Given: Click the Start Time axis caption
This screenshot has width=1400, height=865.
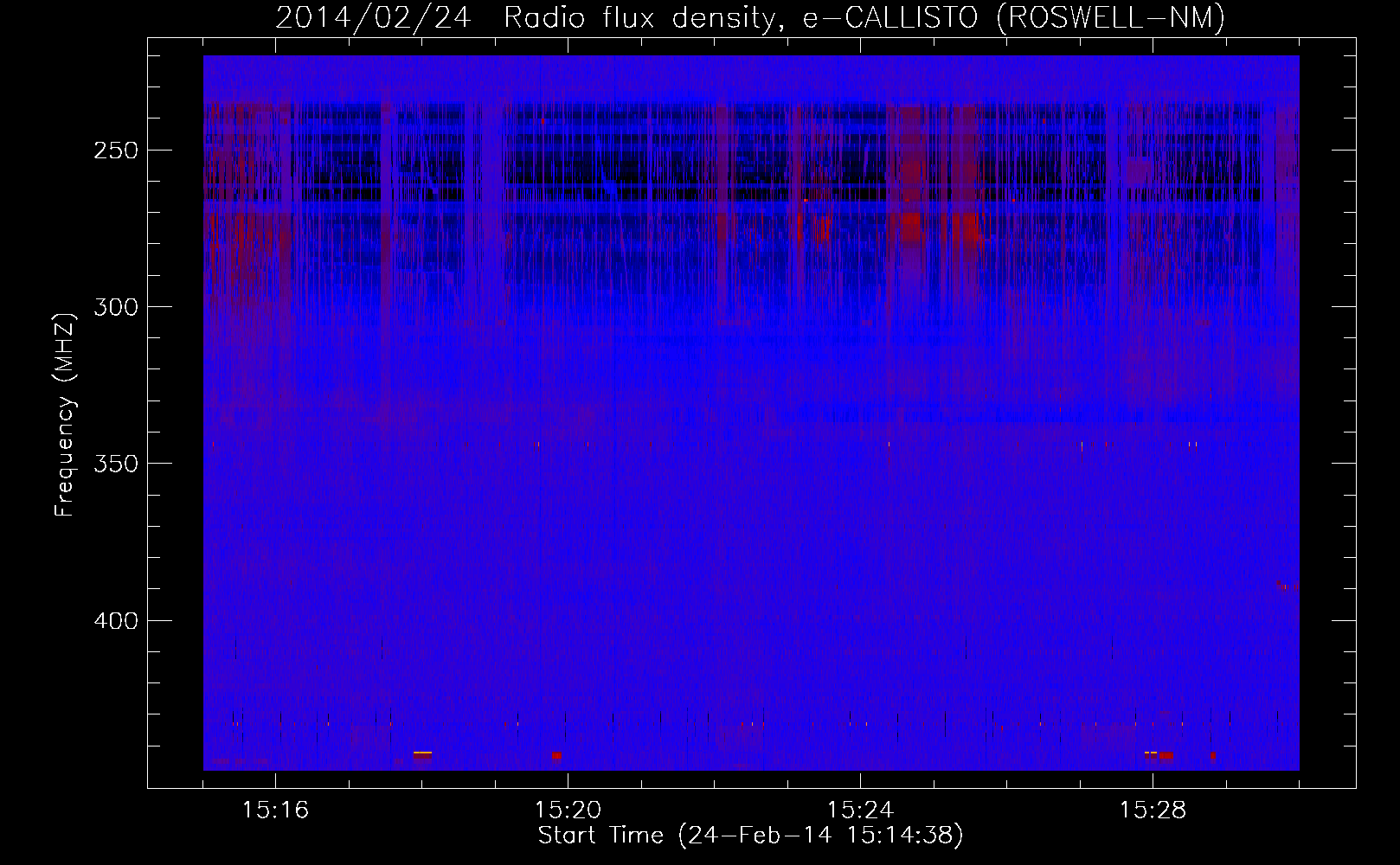Looking at the screenshot, I should (750, 836).
